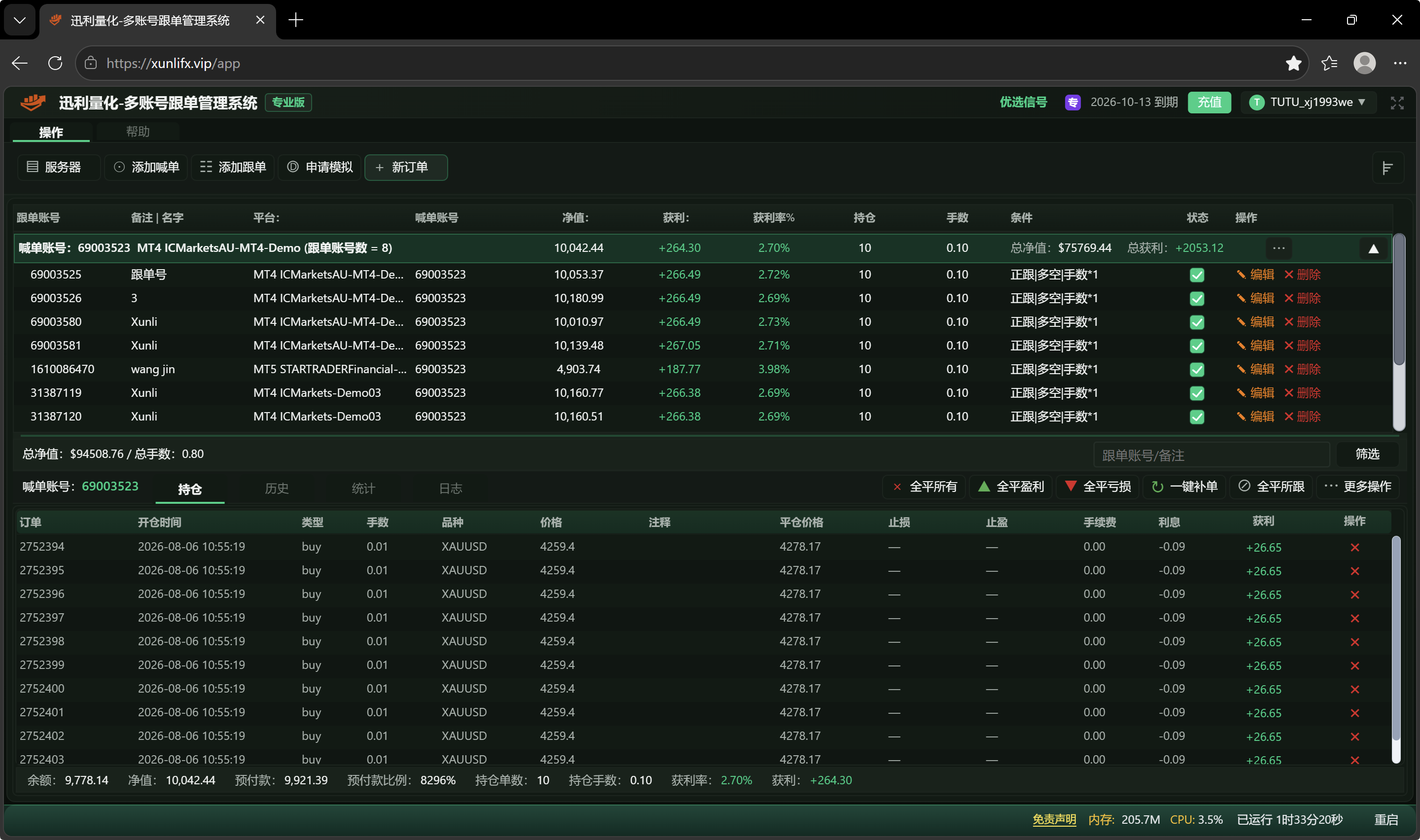The width and height of the screenshot is (1420, 840).
Task: Open 更多操作 more actions menu
Action: click(1358, 487)
